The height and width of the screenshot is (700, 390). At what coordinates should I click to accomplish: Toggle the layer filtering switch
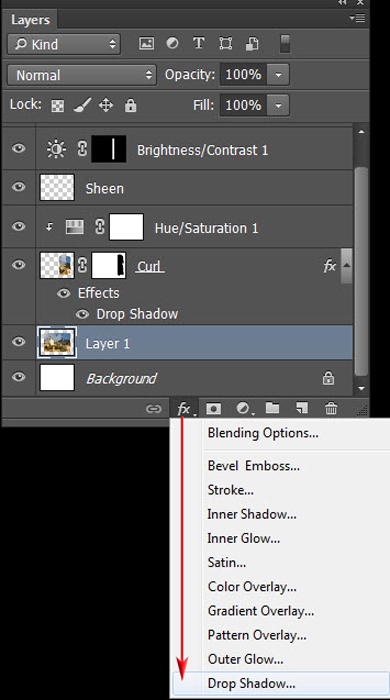click(285, 44)
